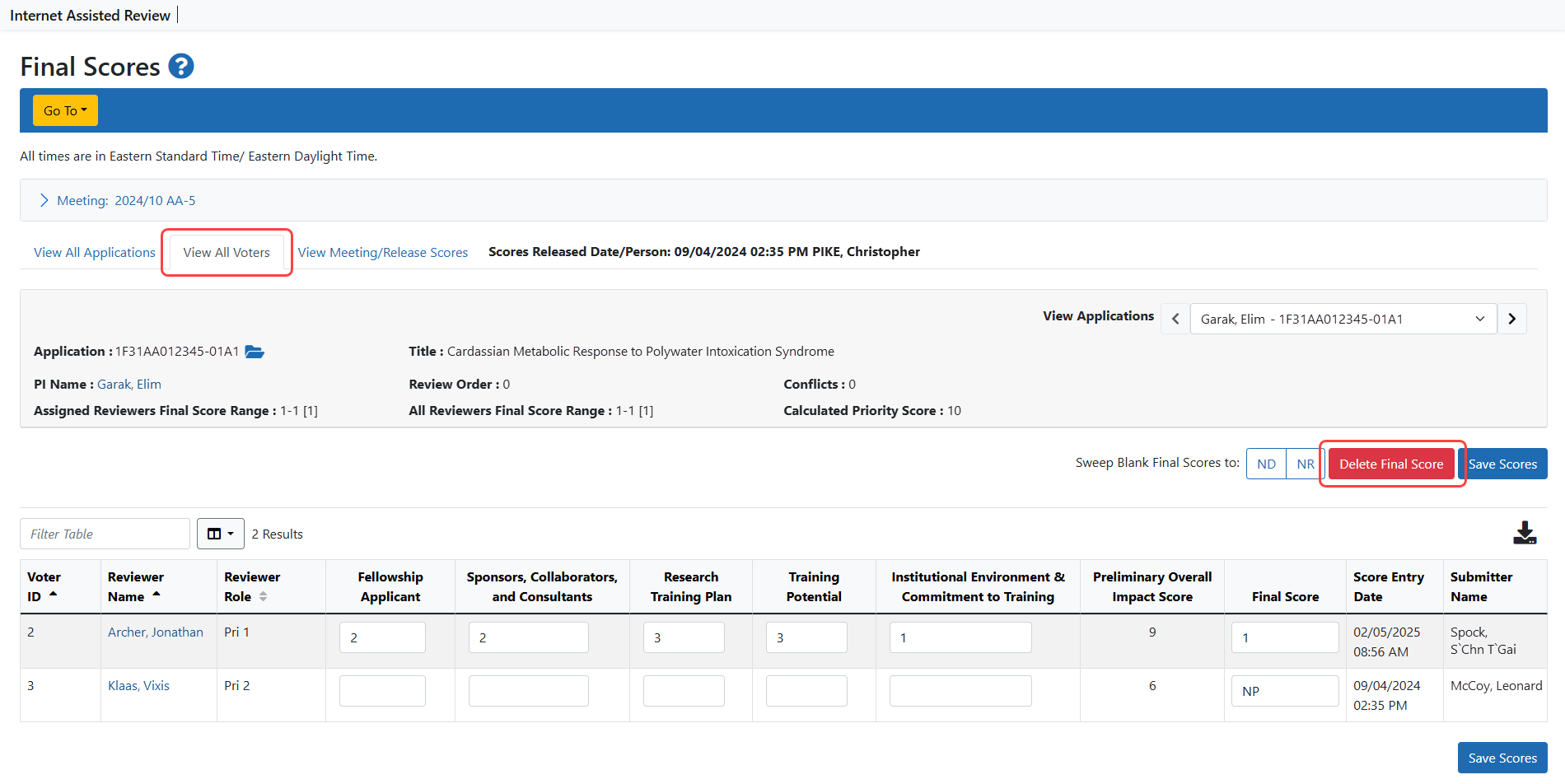Click the 2 Results count text
The width and height of the screenshot is (1565, 784).
click(x=278, y=534)
